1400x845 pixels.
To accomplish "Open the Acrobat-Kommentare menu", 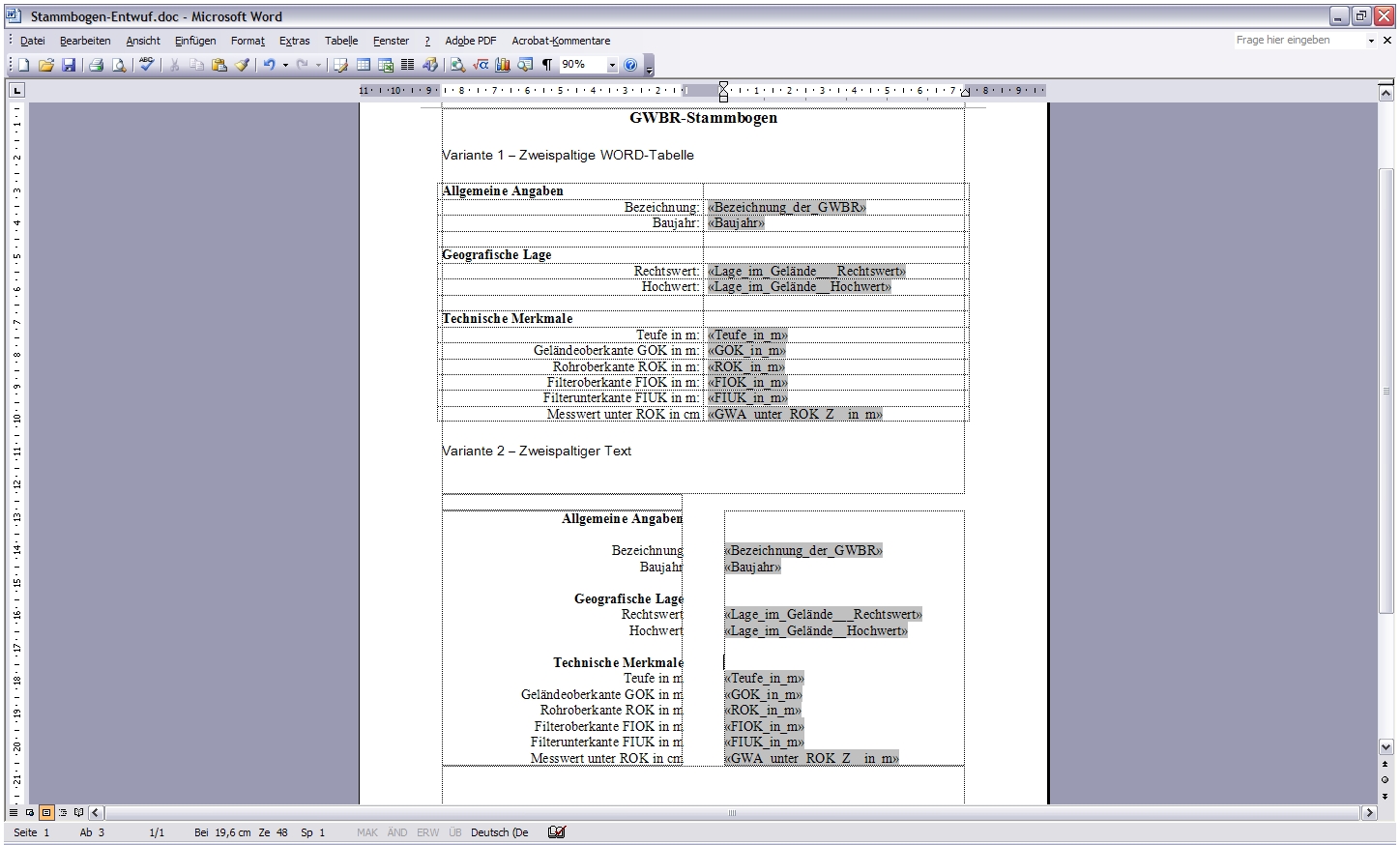I will point(561,41).
